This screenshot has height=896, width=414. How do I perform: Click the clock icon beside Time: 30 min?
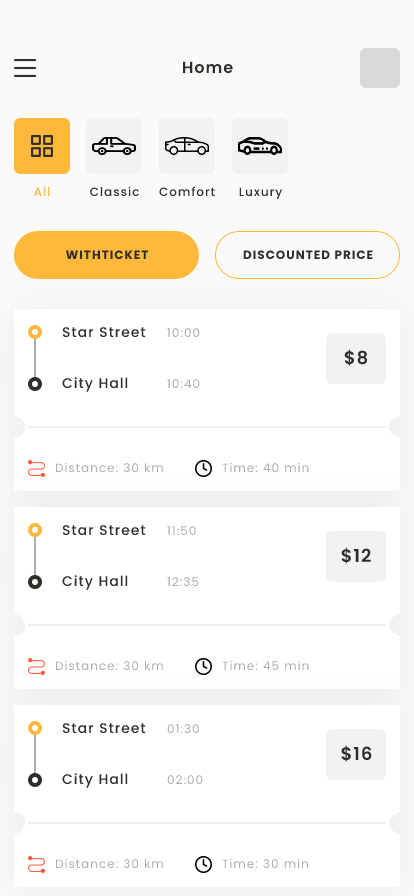[x=204, y=865]
